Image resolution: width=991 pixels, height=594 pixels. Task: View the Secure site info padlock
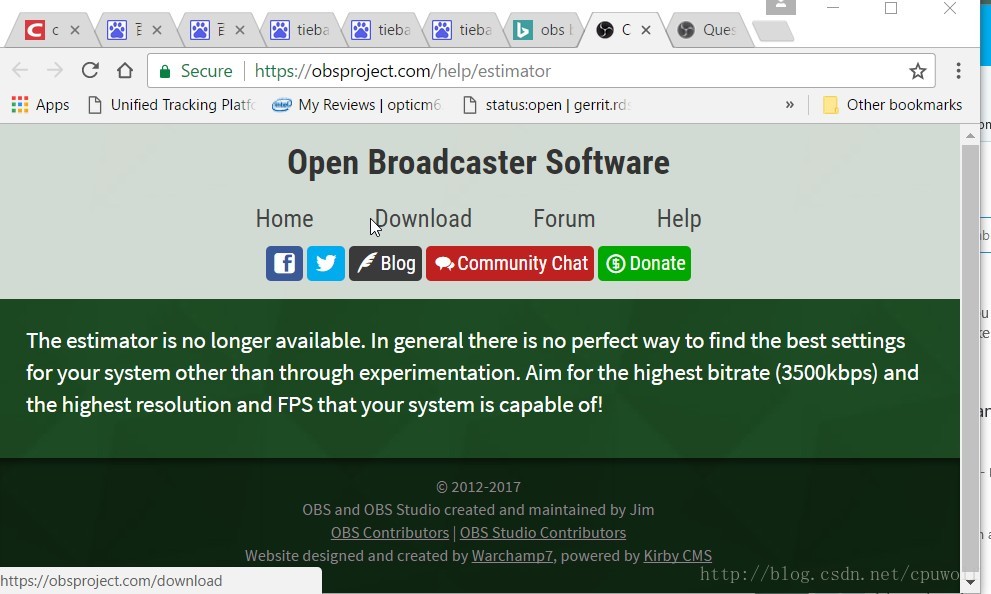tap(165, 71)
